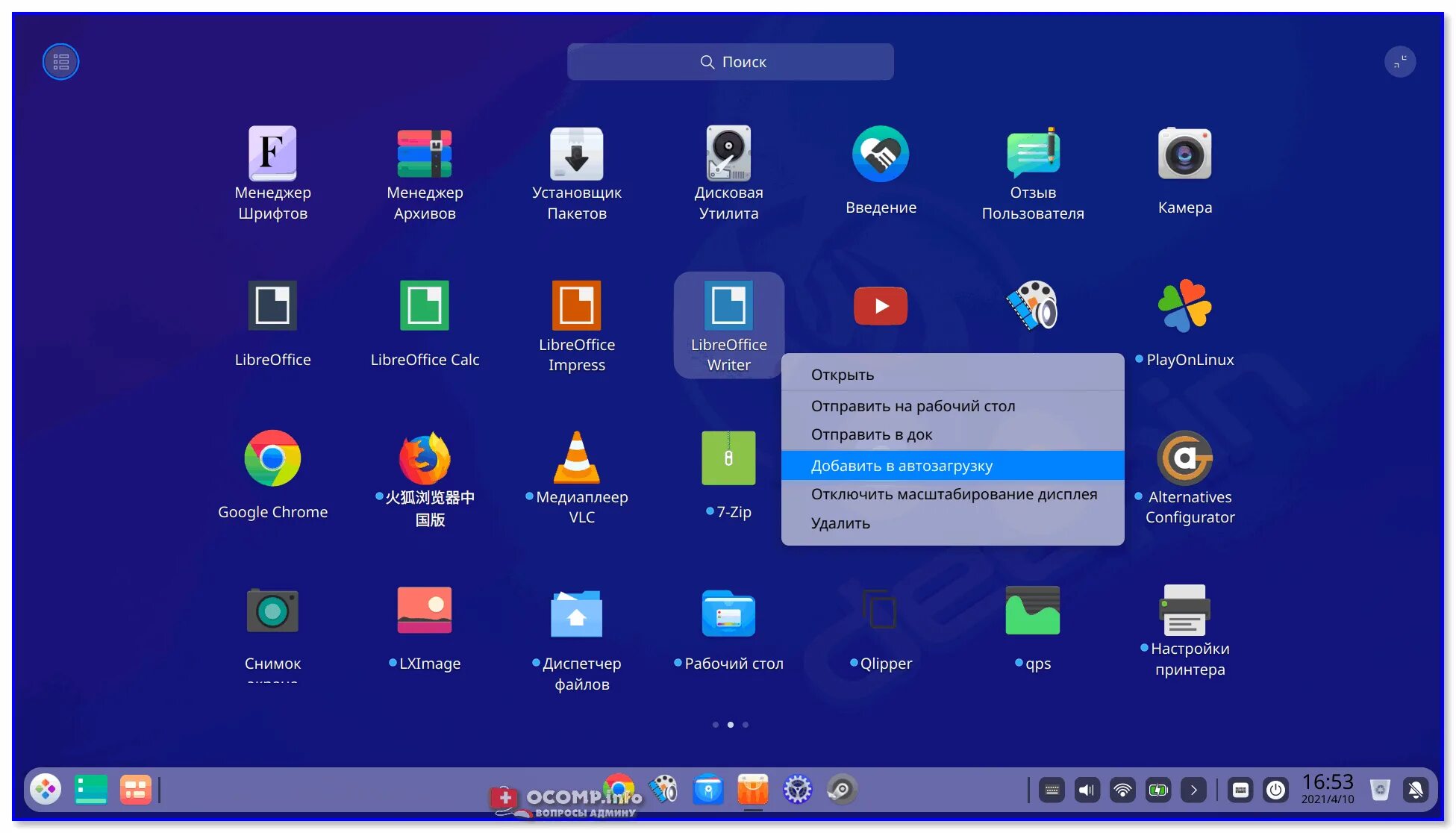Open the keyboard layout tray icon
Image resolution: width=1456 pixels, height=833 pixels.
1052,790
